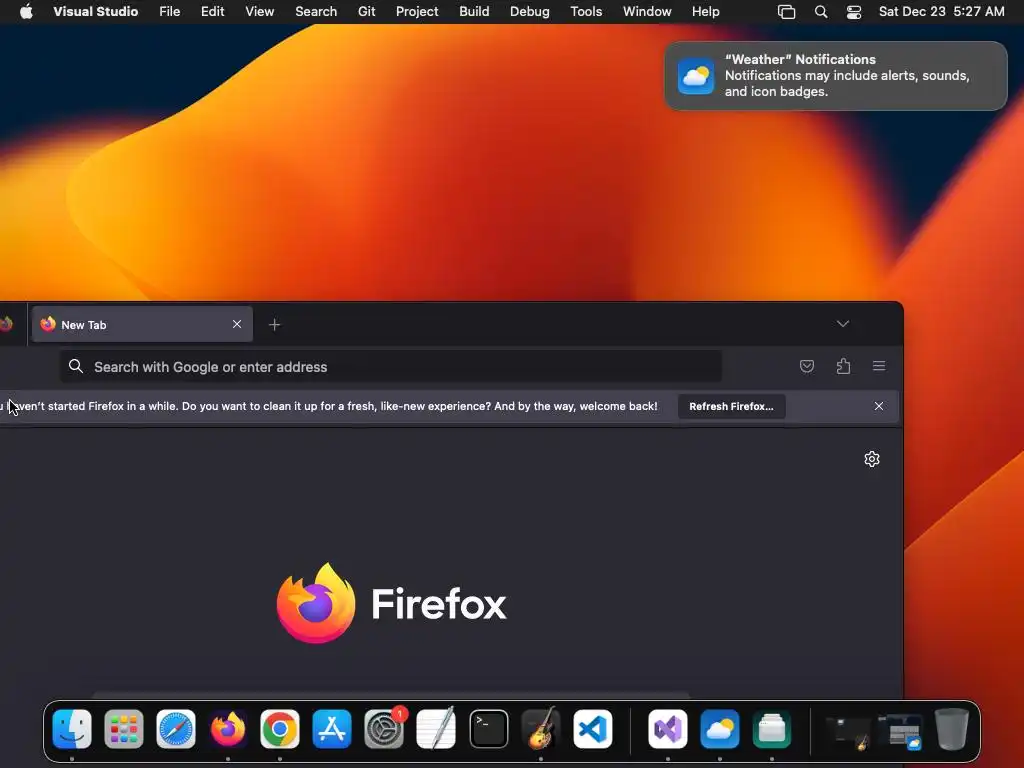Open the Debug menu
The image size is (1024, 768).
tap(530, 12)
